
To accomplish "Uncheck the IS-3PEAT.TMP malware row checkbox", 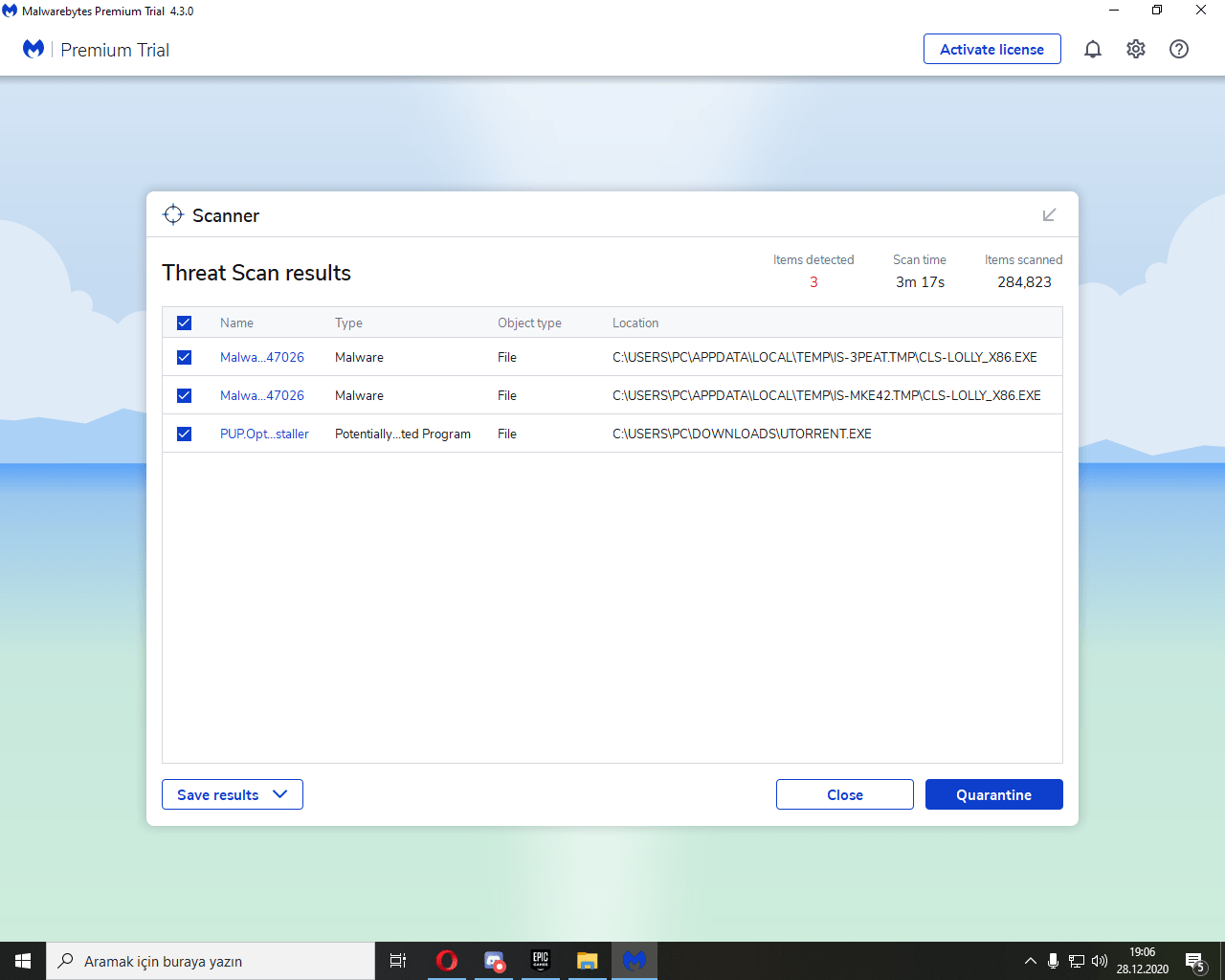I will pos(185,358).
